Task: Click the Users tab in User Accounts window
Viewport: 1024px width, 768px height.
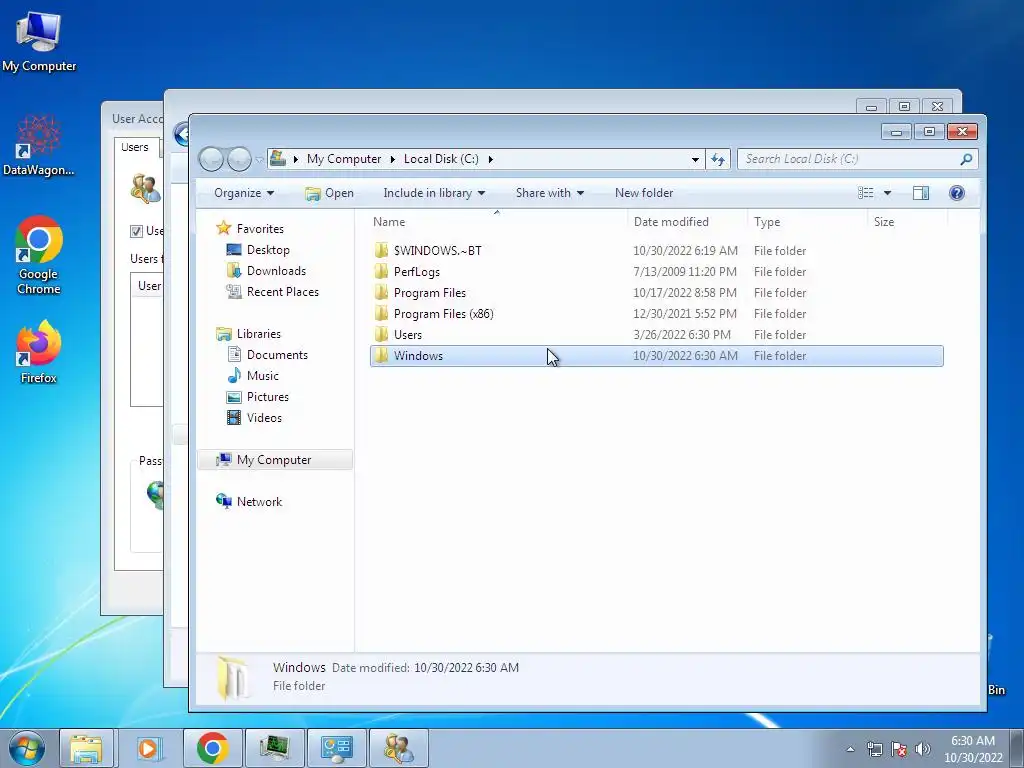Action: (135, 147)
